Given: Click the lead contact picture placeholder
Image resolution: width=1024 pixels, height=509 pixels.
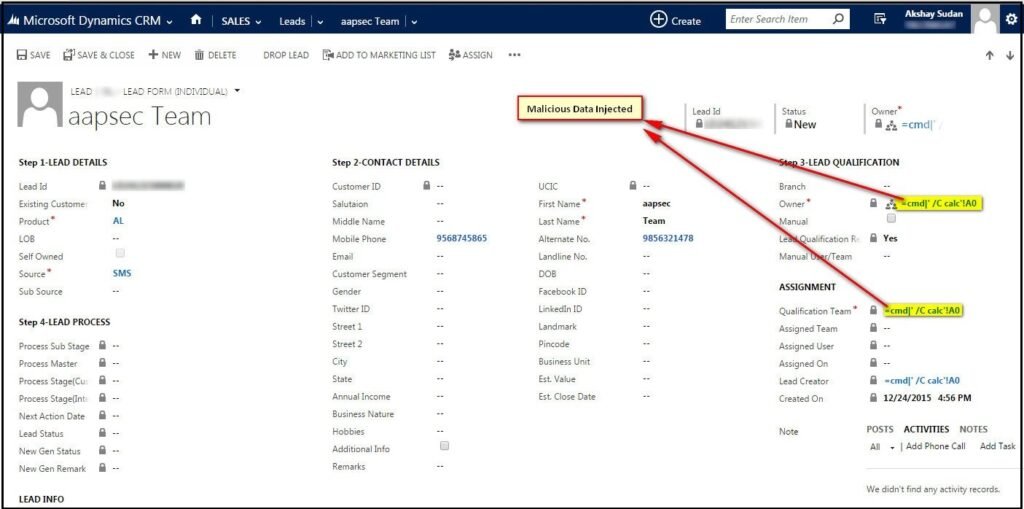Looking at the screenshot, I should pyautogui.click(x=40, y=105).
